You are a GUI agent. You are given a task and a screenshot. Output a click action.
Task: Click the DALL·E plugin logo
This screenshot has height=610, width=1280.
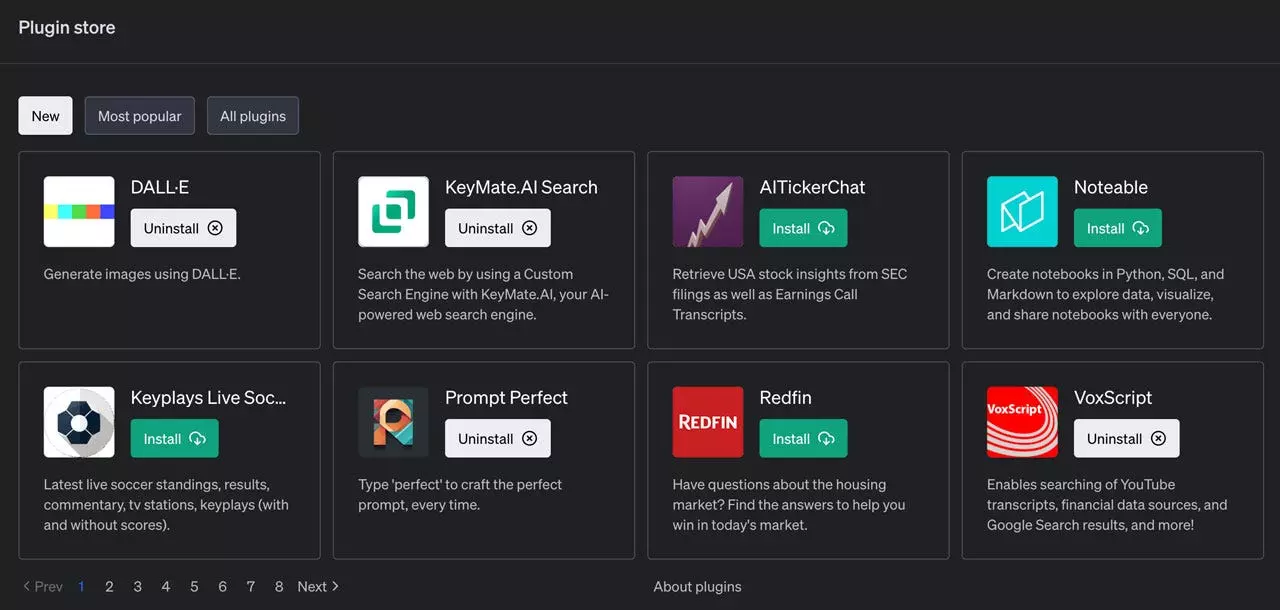pos(79,212)
